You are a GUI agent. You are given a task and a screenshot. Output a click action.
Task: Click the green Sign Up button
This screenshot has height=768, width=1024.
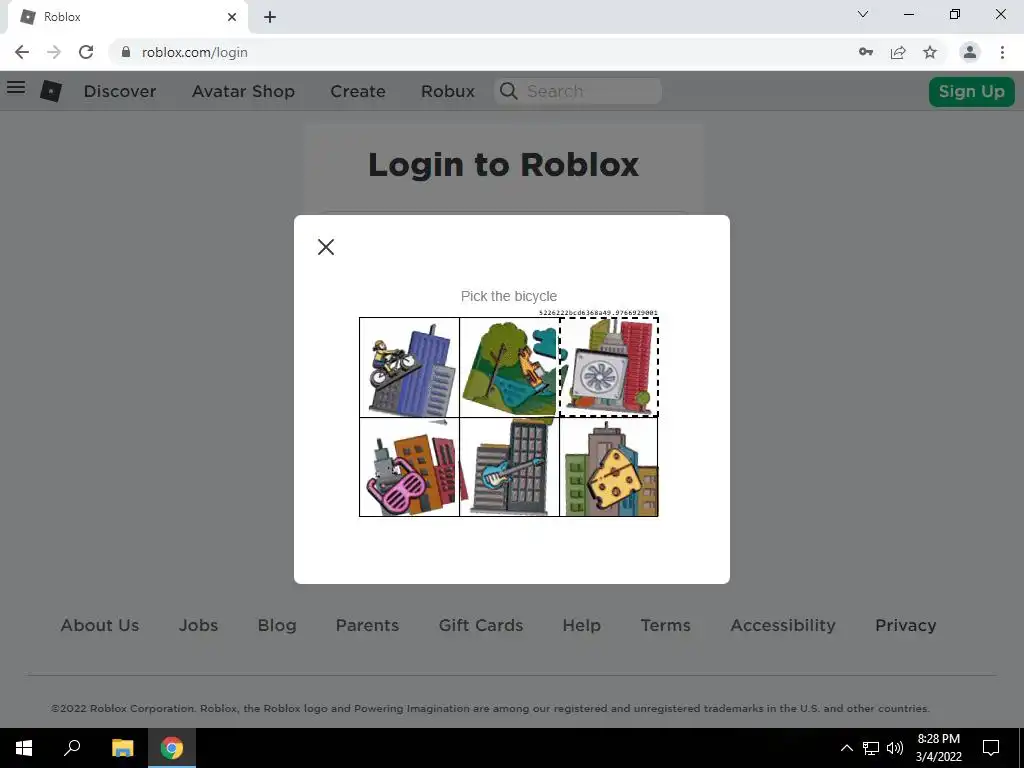(972, 91)
